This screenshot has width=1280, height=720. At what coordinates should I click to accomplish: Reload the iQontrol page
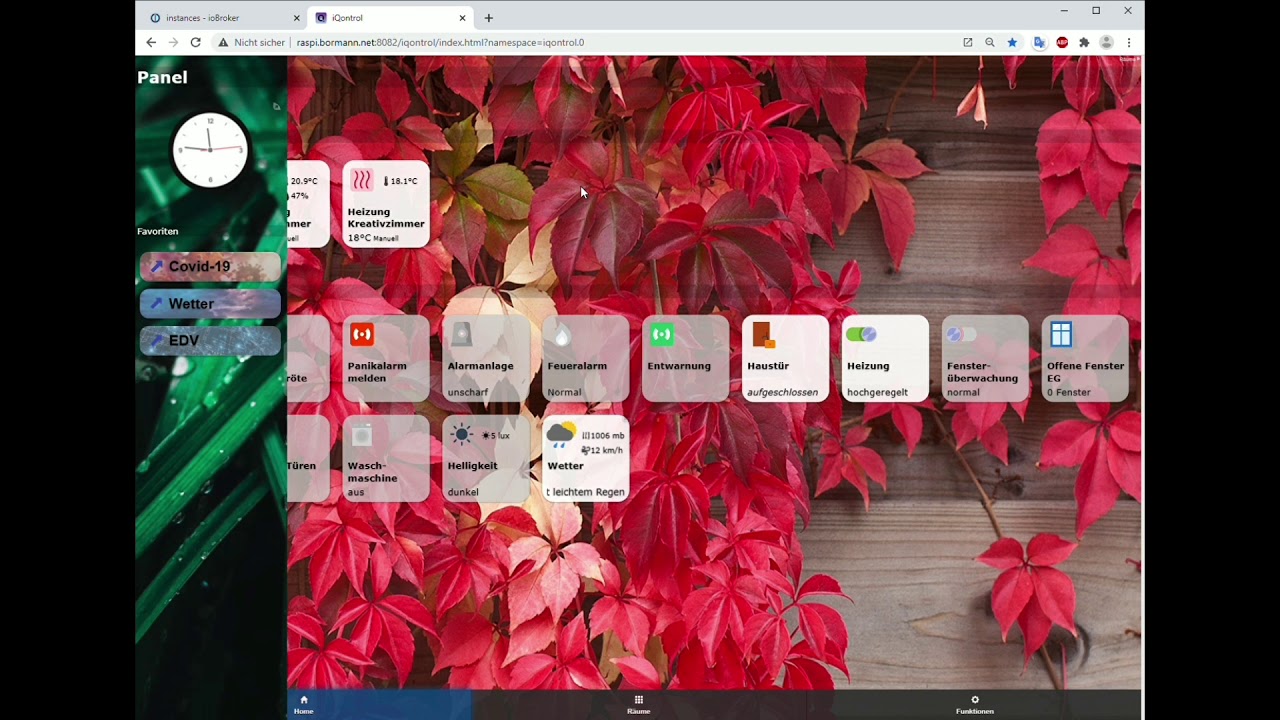click(x=195, y=43)
